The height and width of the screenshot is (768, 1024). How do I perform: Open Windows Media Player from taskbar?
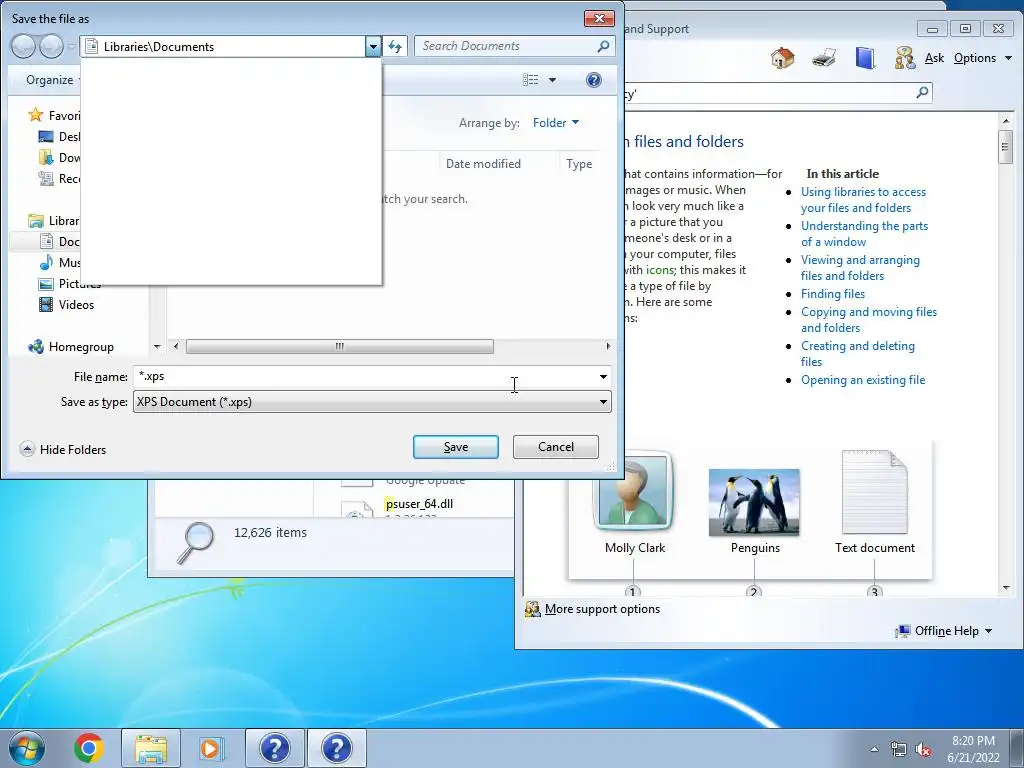click(211, 748)
